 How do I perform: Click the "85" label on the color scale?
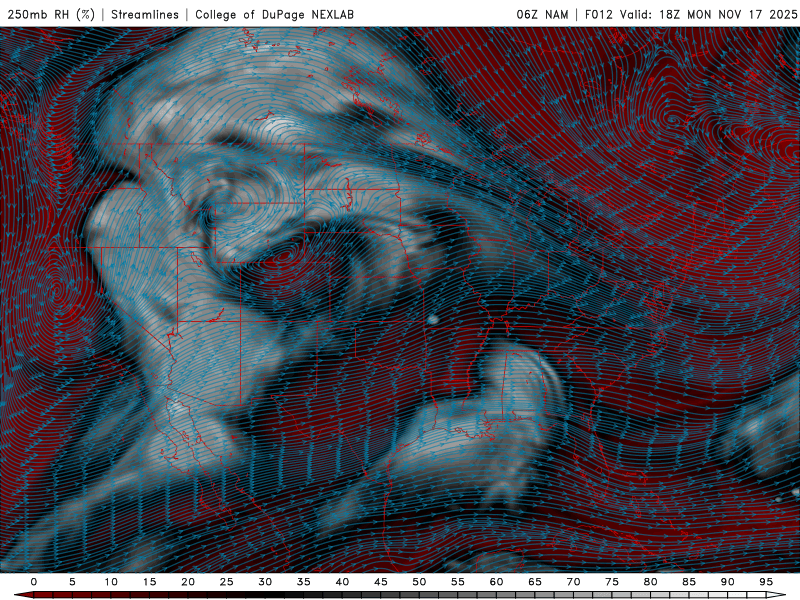pyautogui.click(x=689, y=582)
